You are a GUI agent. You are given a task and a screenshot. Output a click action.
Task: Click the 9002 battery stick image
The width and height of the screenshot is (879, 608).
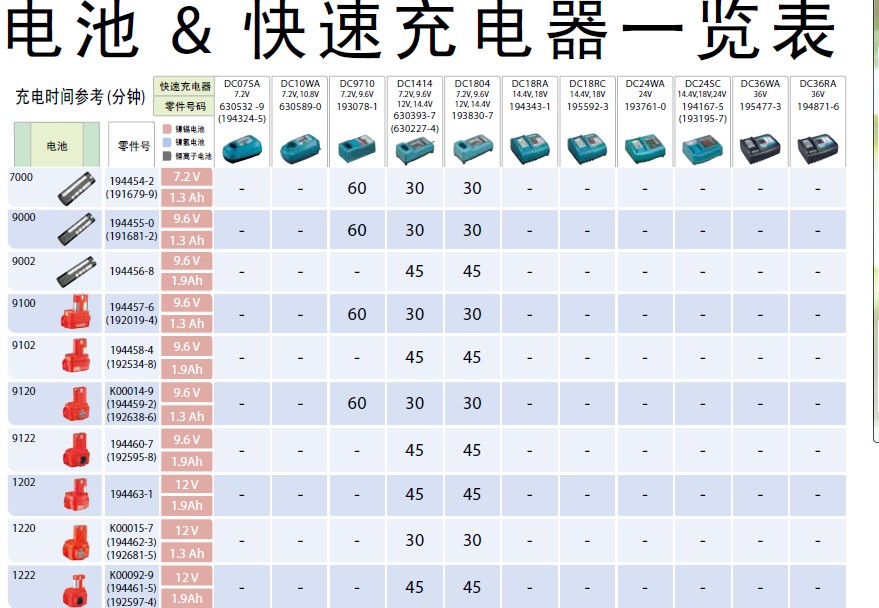(x=77, y=272)
